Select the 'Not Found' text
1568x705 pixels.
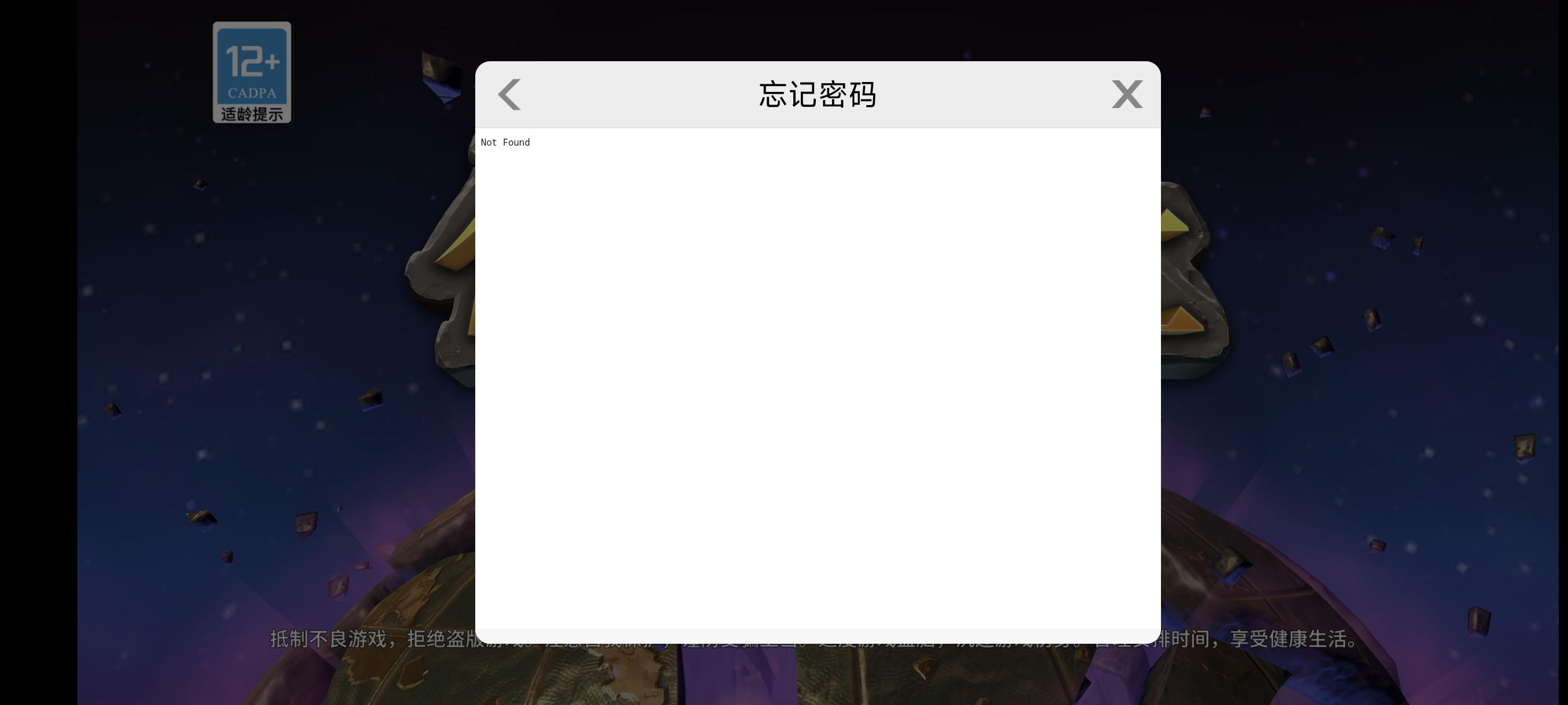point(505,142)
